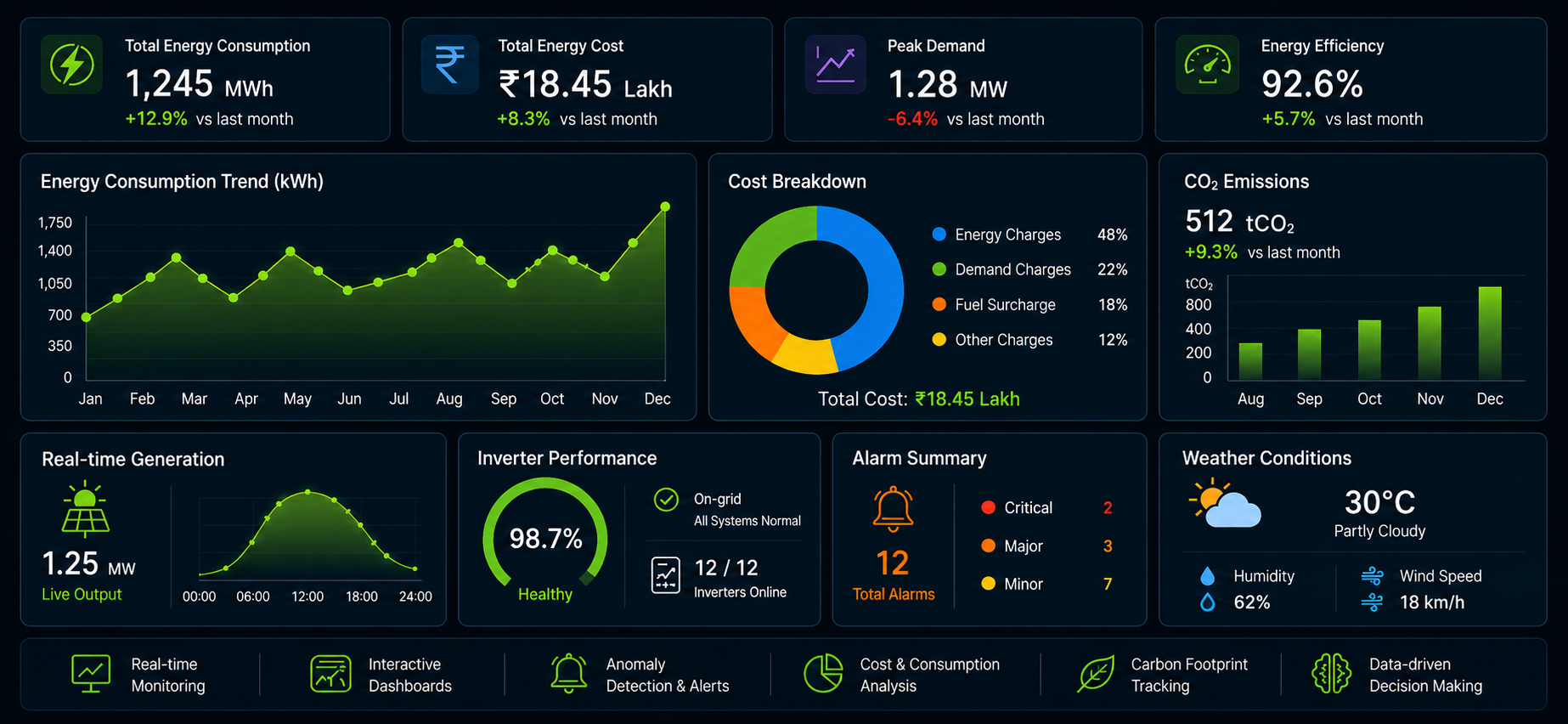Select the blue Energy Charges legend dot

[939, 234]
